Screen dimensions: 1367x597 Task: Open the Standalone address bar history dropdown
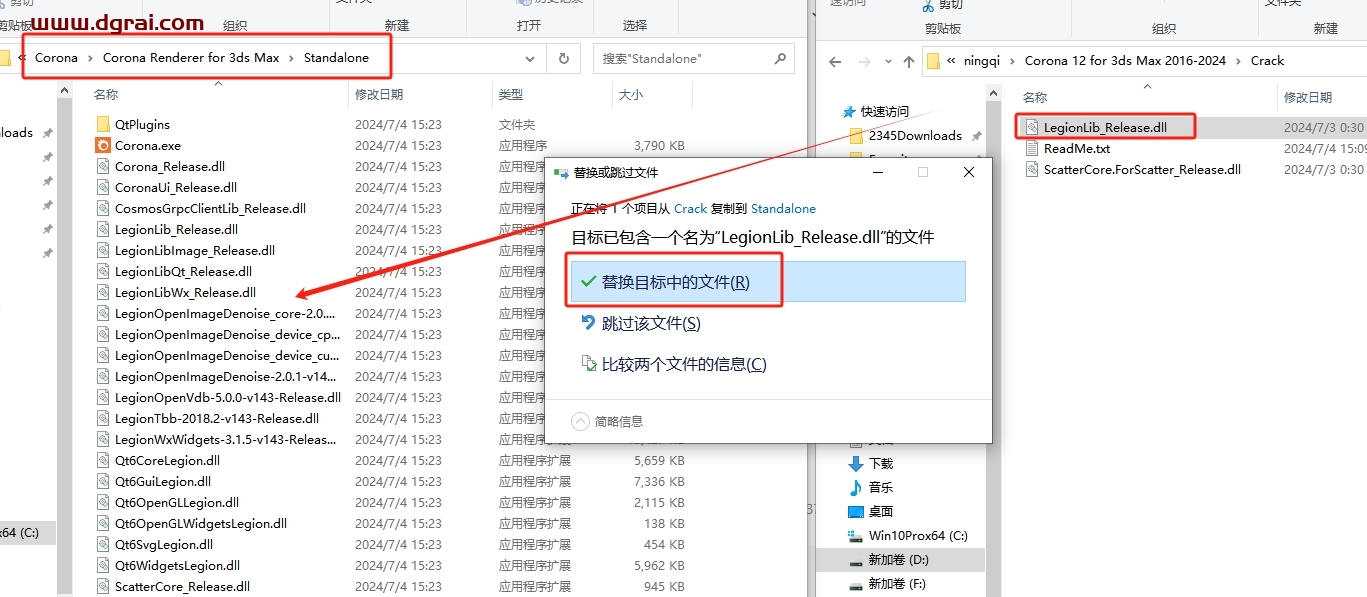tap(530, 59)
